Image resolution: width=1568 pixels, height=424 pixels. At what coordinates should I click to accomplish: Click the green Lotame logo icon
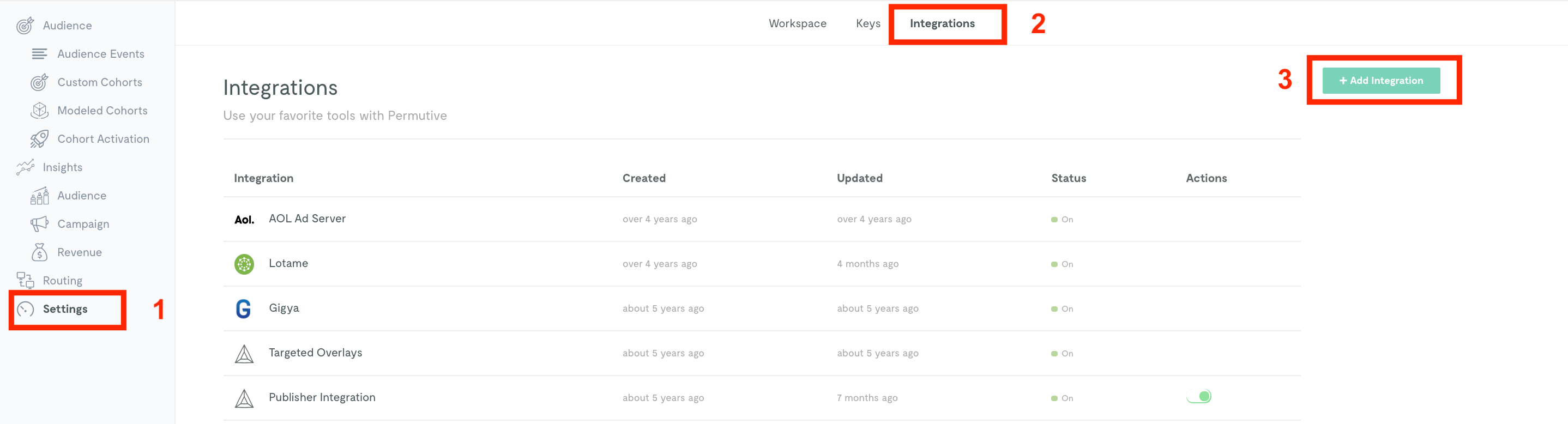(244, 264)
